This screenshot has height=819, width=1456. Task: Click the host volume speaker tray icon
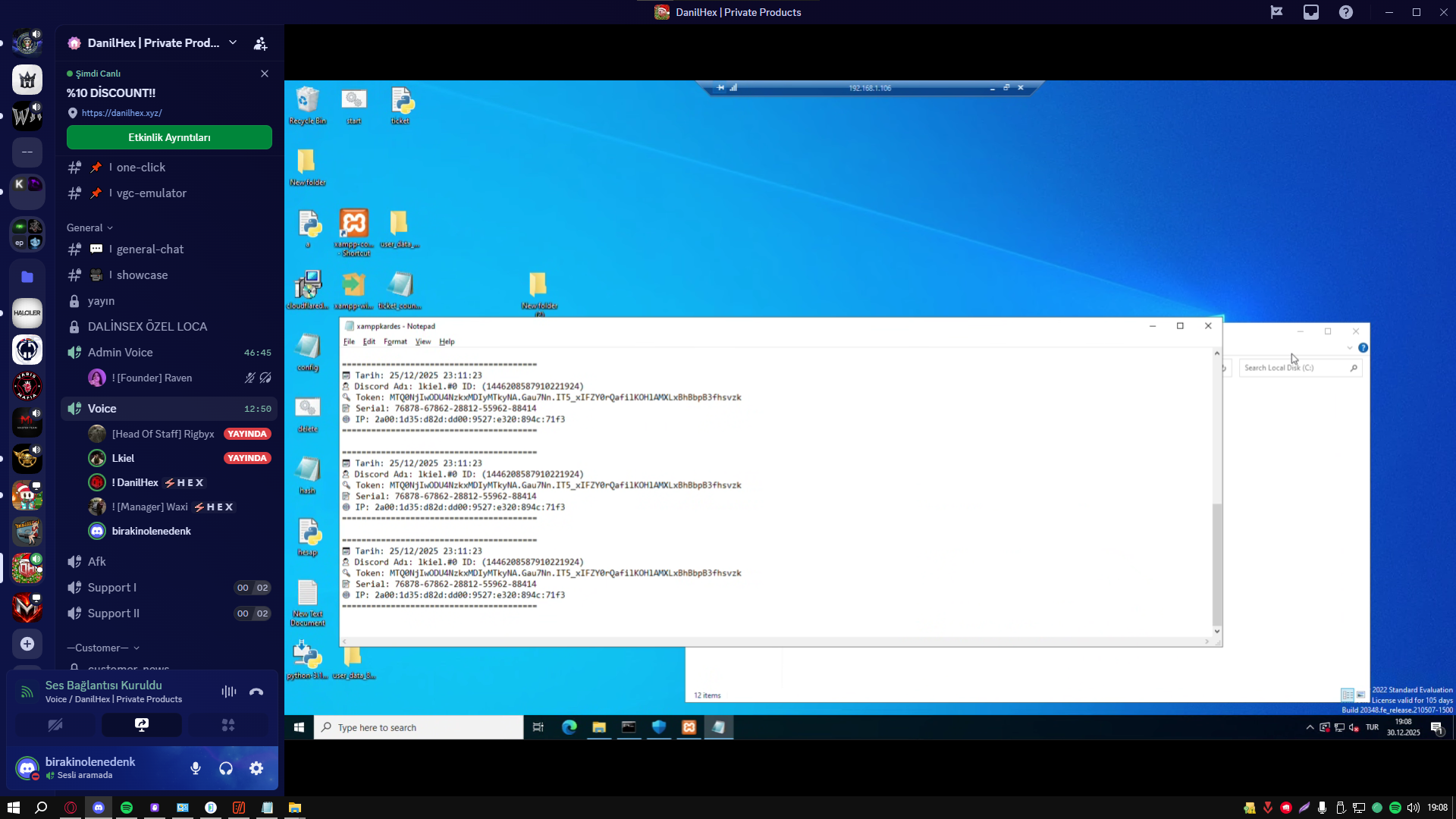click(1414, 808)
